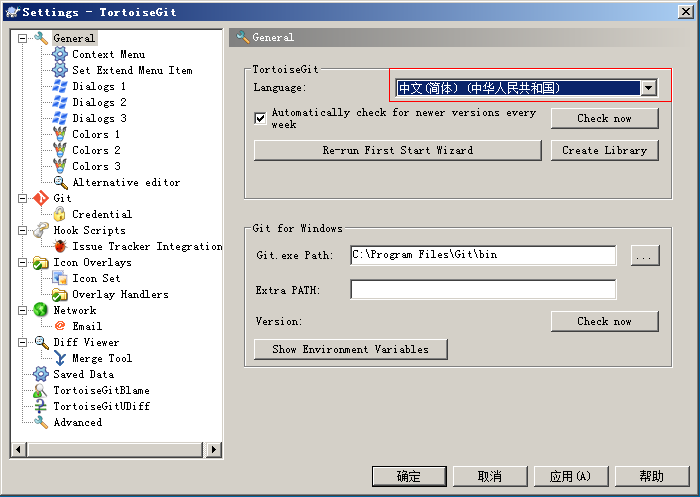700x497 pixels.
Task: Click the Network globe icon
Action: [41, 310]
